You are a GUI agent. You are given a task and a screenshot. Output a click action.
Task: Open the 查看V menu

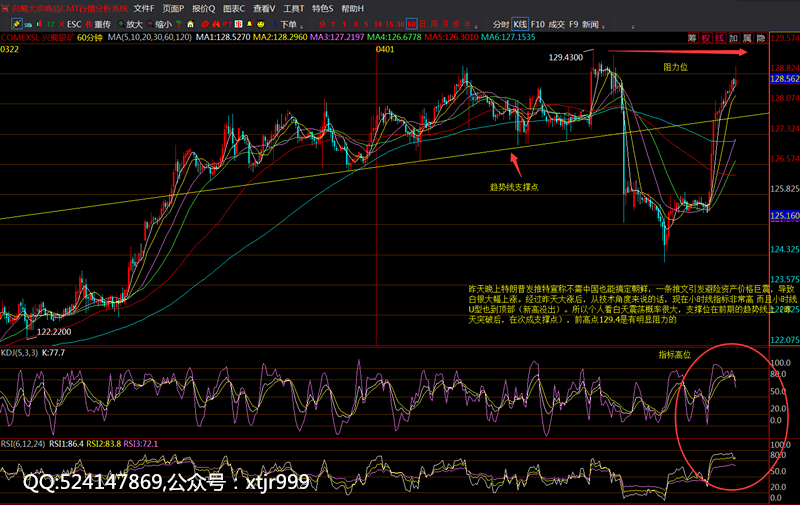pos(264,9)
